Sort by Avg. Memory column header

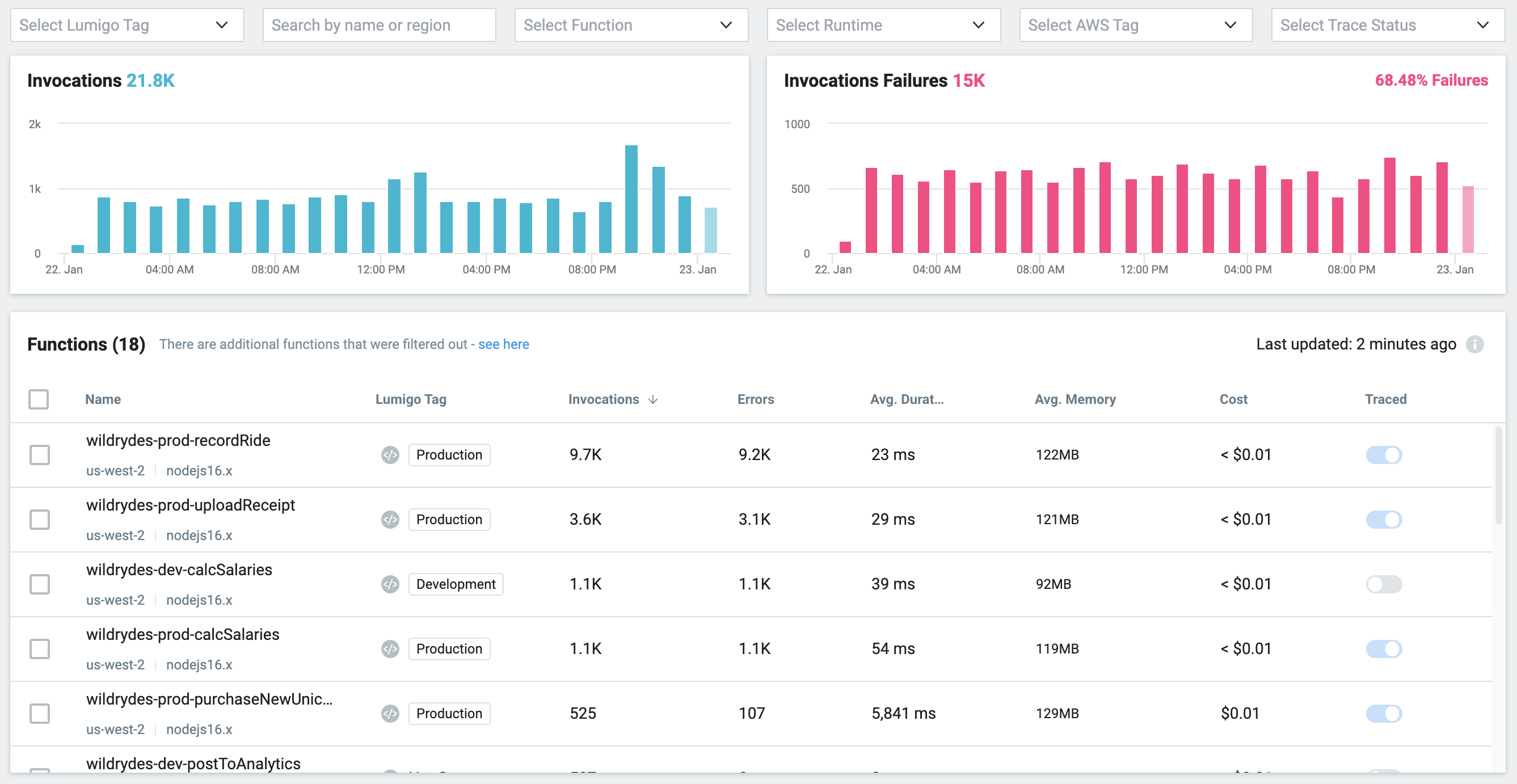(x=1074, y=399)
